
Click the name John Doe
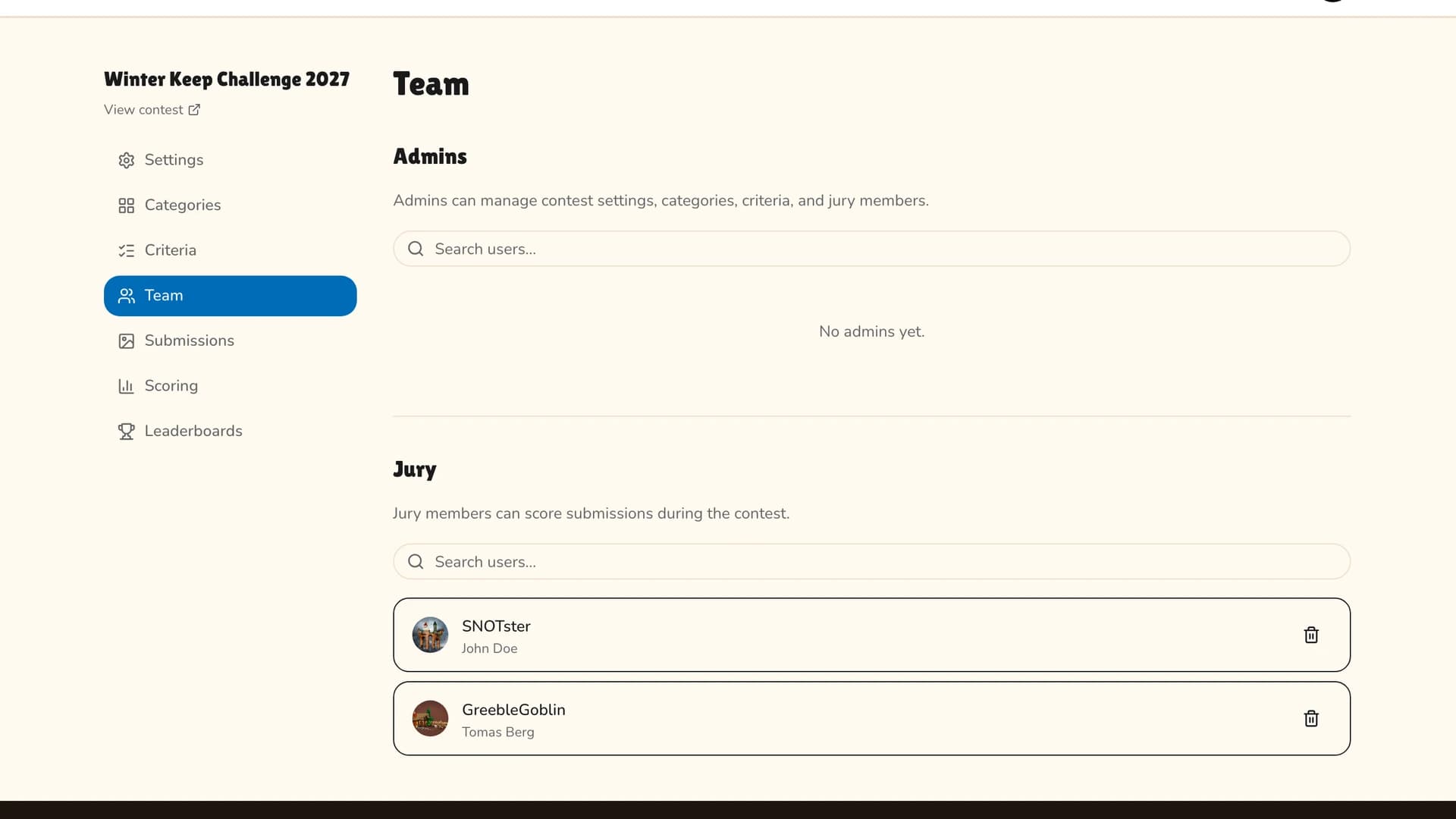point(489,648)
